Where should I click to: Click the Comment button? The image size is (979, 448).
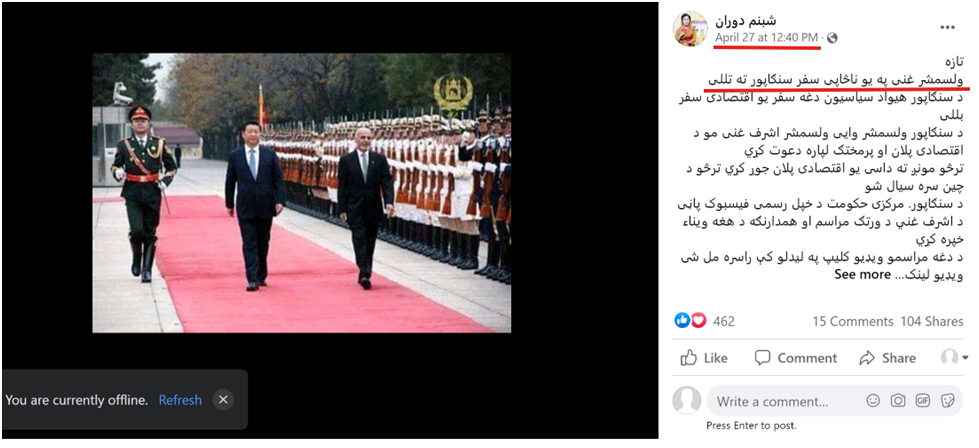click(x=795, y=358)
